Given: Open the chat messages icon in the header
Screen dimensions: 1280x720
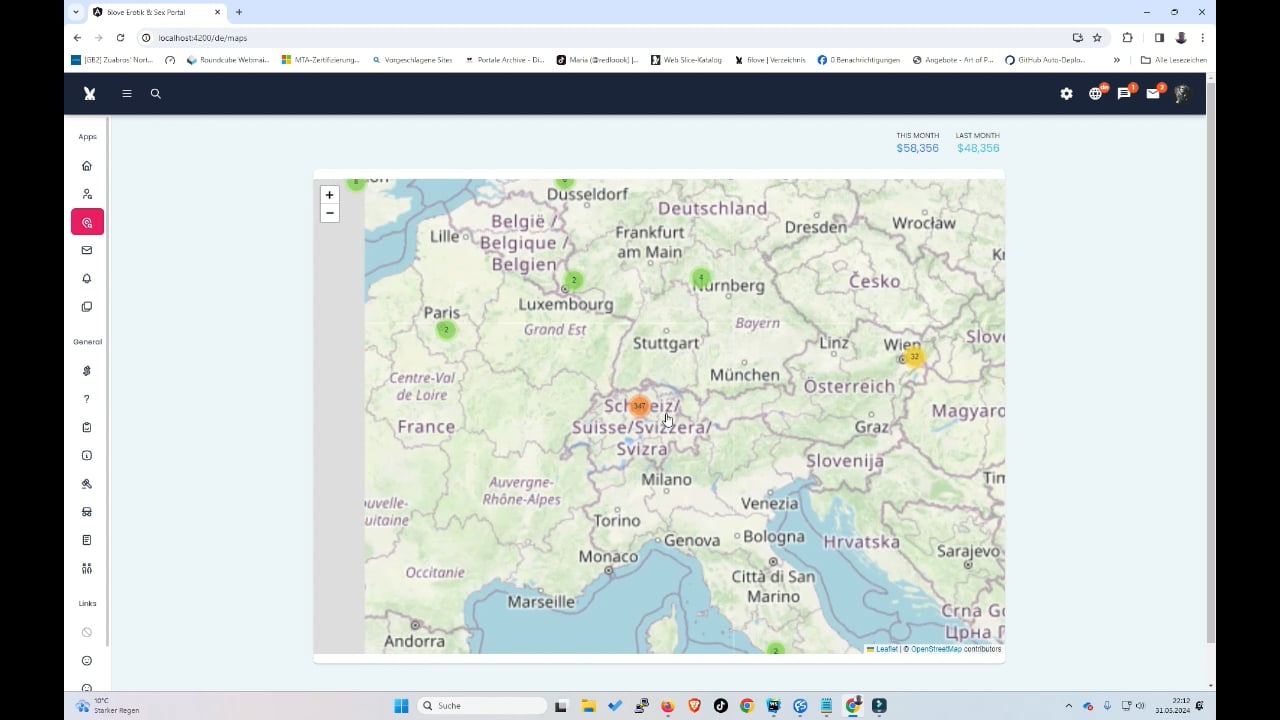Looking at the screenshot, I should [x=1124, y=94].
